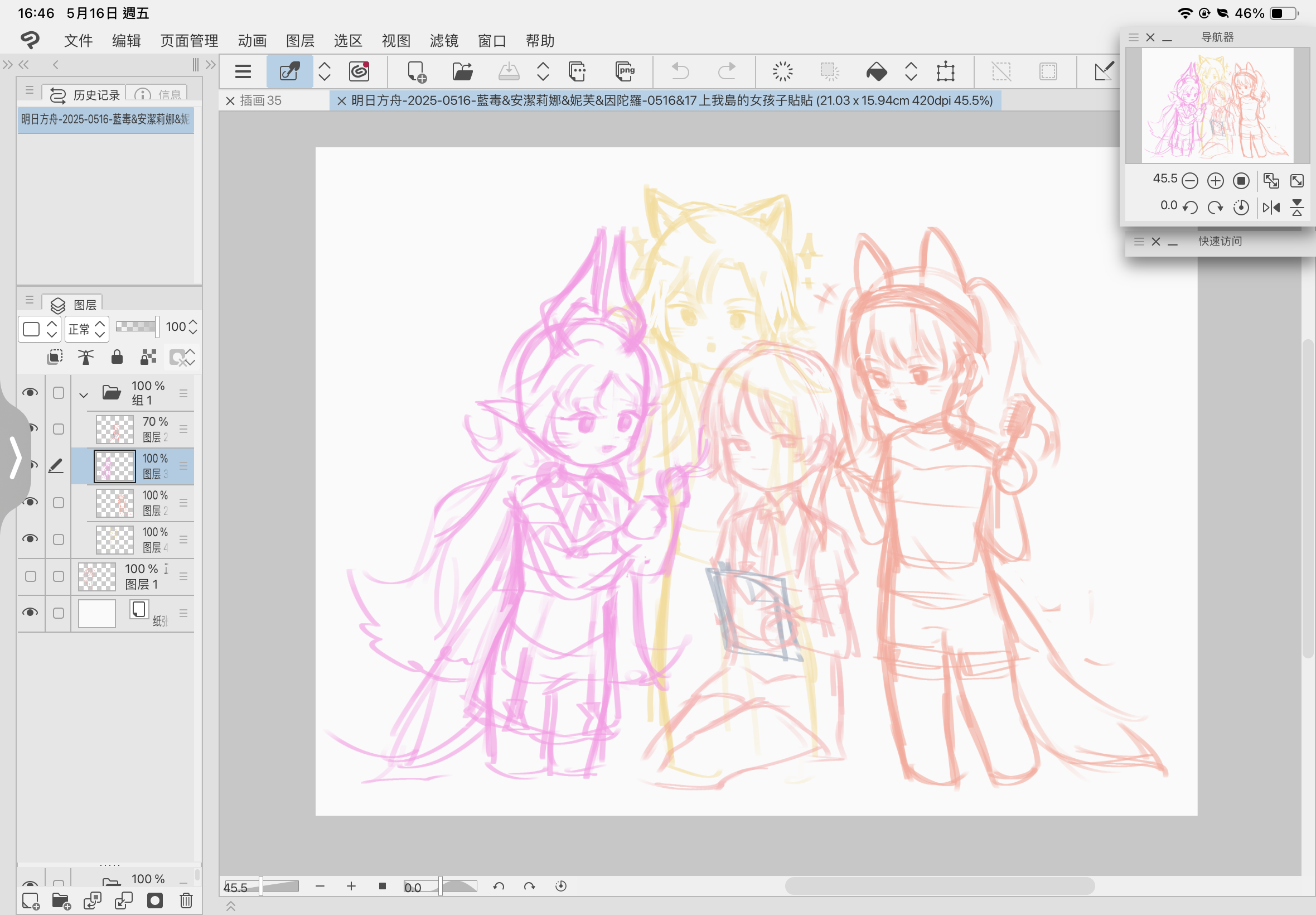The image size is (1316, 915).
Task: Tick the second checkbox of the paper layer
Action: coord(59,613)
